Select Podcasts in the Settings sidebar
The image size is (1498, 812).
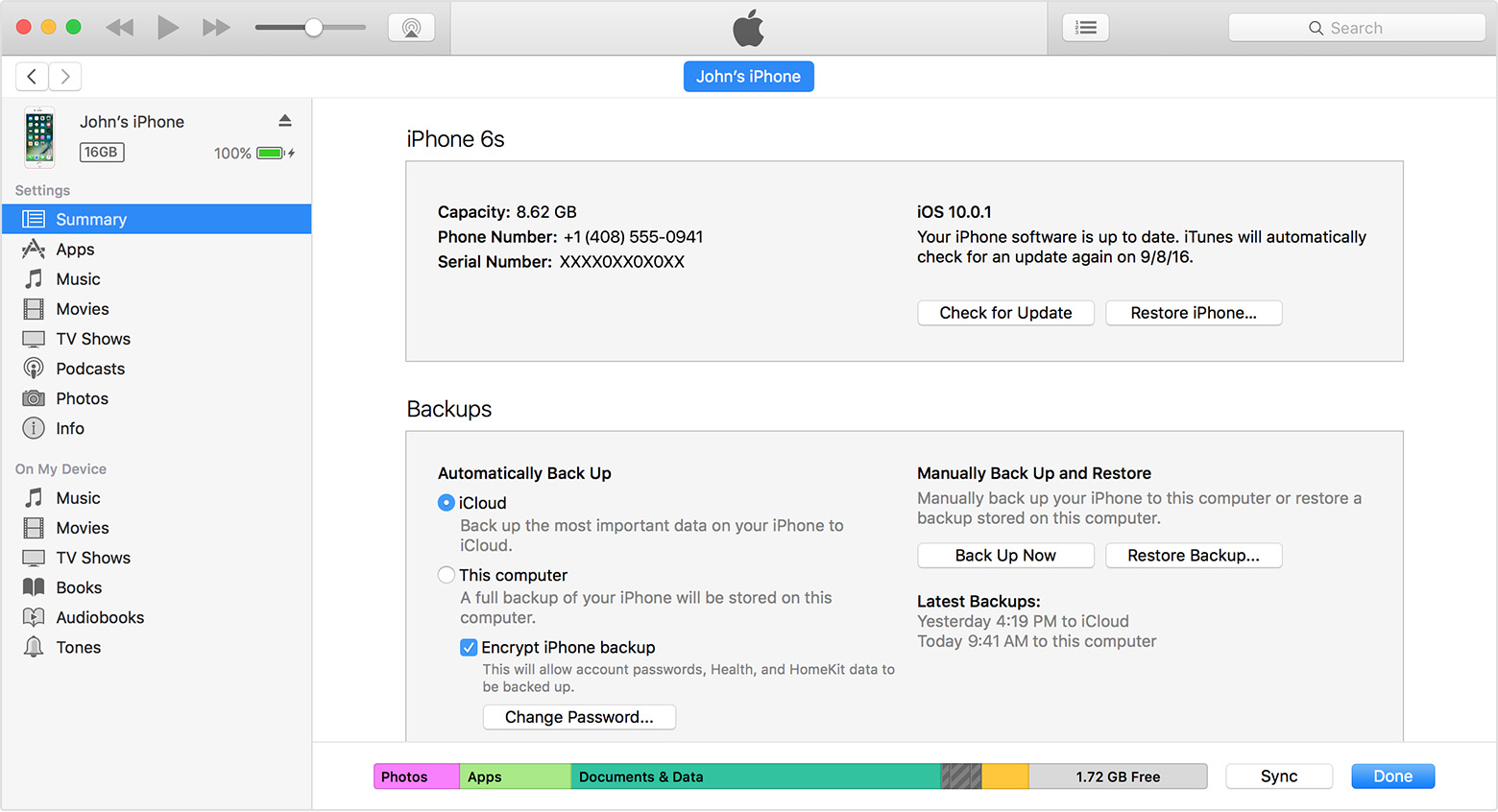pos(88,368)
